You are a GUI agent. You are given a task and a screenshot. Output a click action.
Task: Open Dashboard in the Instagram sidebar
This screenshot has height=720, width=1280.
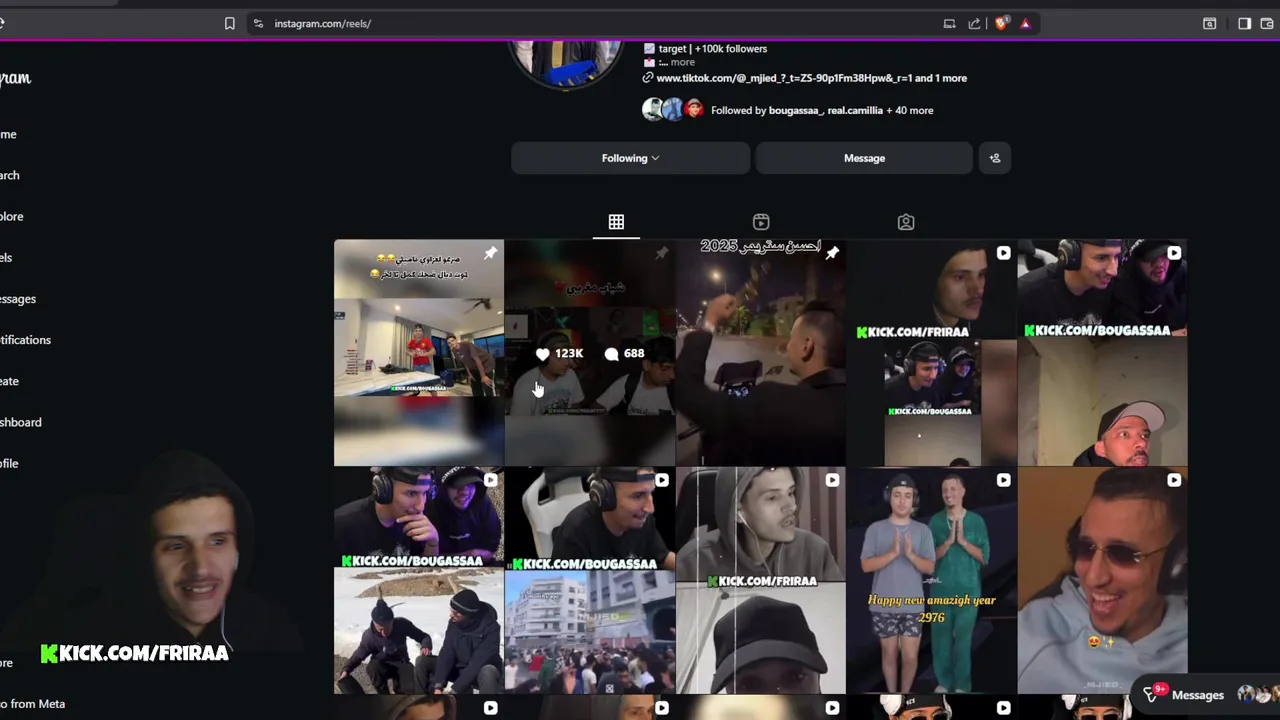click(20, 422)
